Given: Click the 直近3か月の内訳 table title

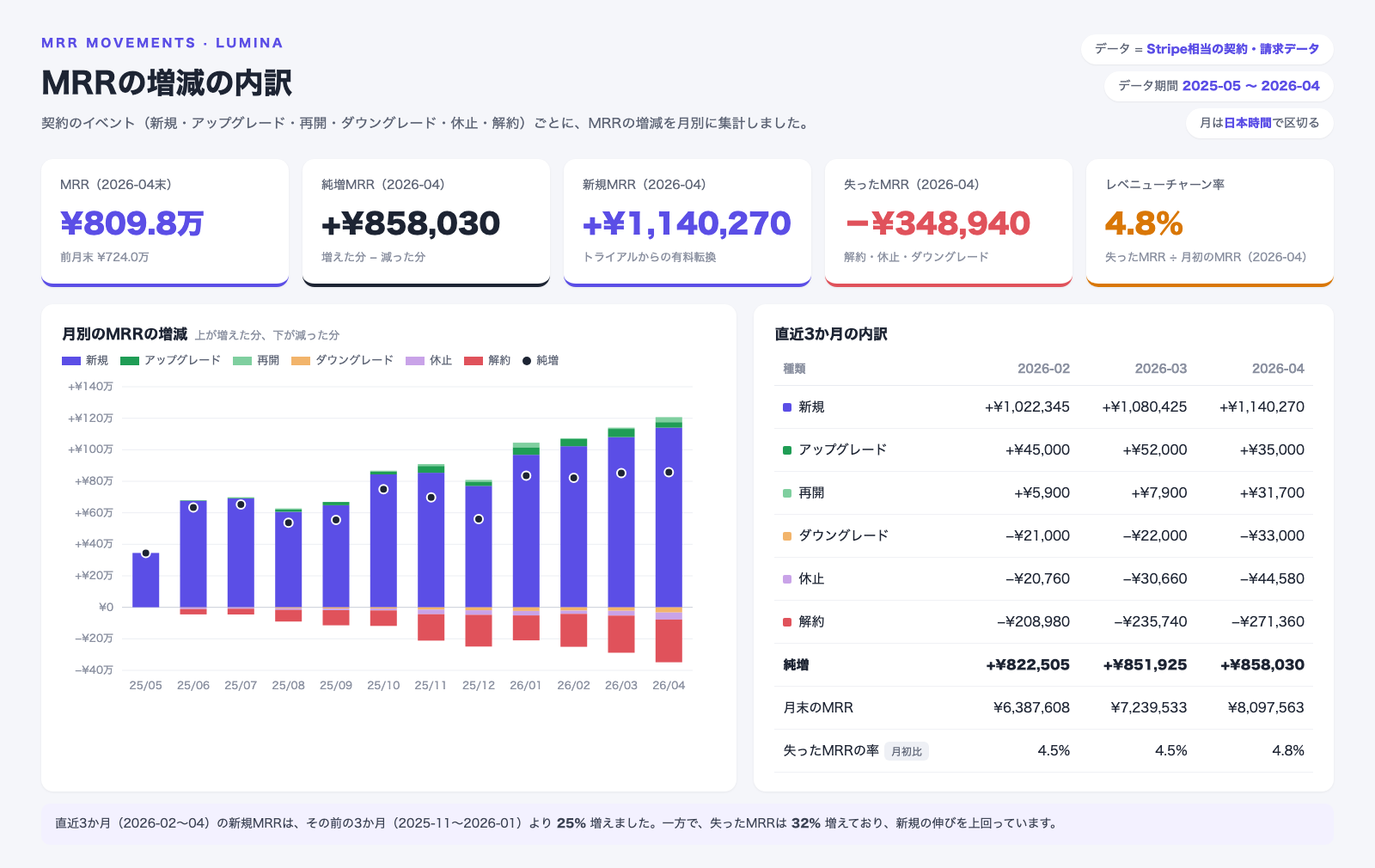Looking at the screenshot, I should (831, 334).
